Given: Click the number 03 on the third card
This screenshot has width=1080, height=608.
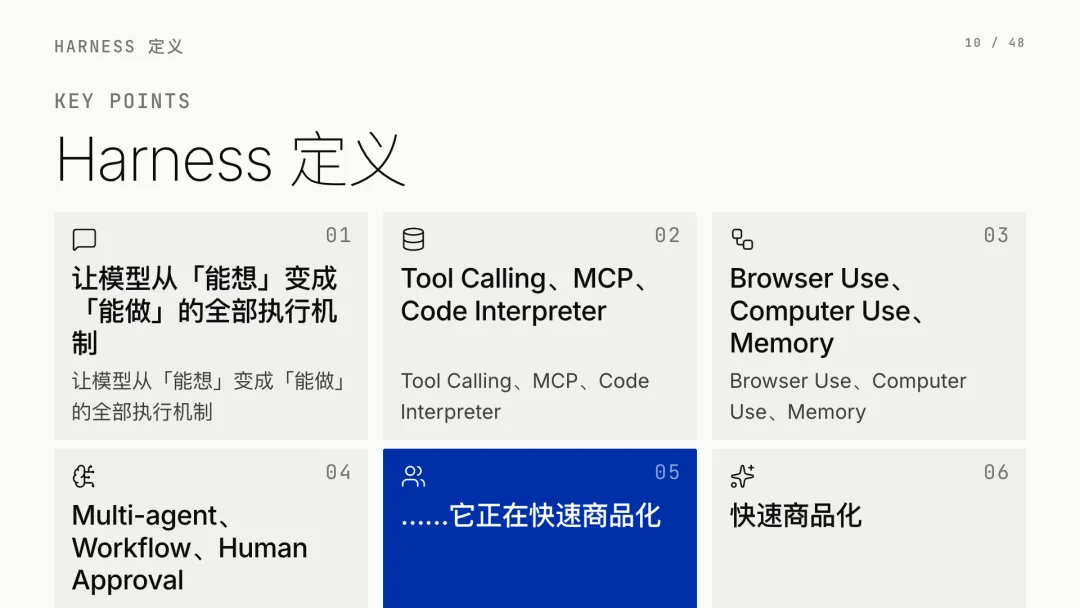Looking at the screenshot, I should (996, 235).
